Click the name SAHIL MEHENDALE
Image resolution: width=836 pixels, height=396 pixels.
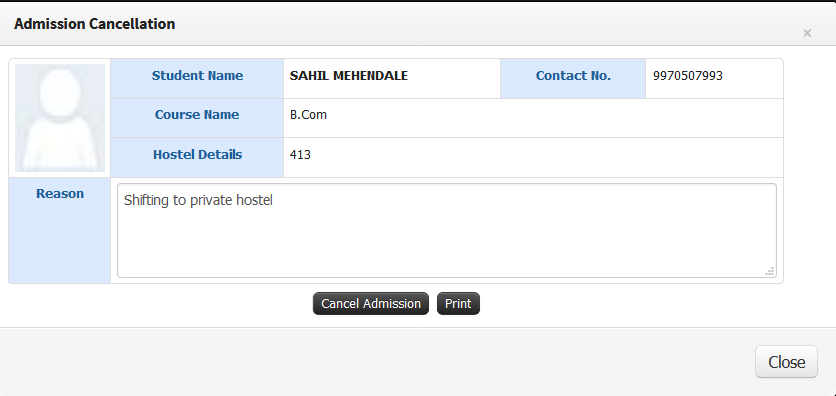[349, 76]
